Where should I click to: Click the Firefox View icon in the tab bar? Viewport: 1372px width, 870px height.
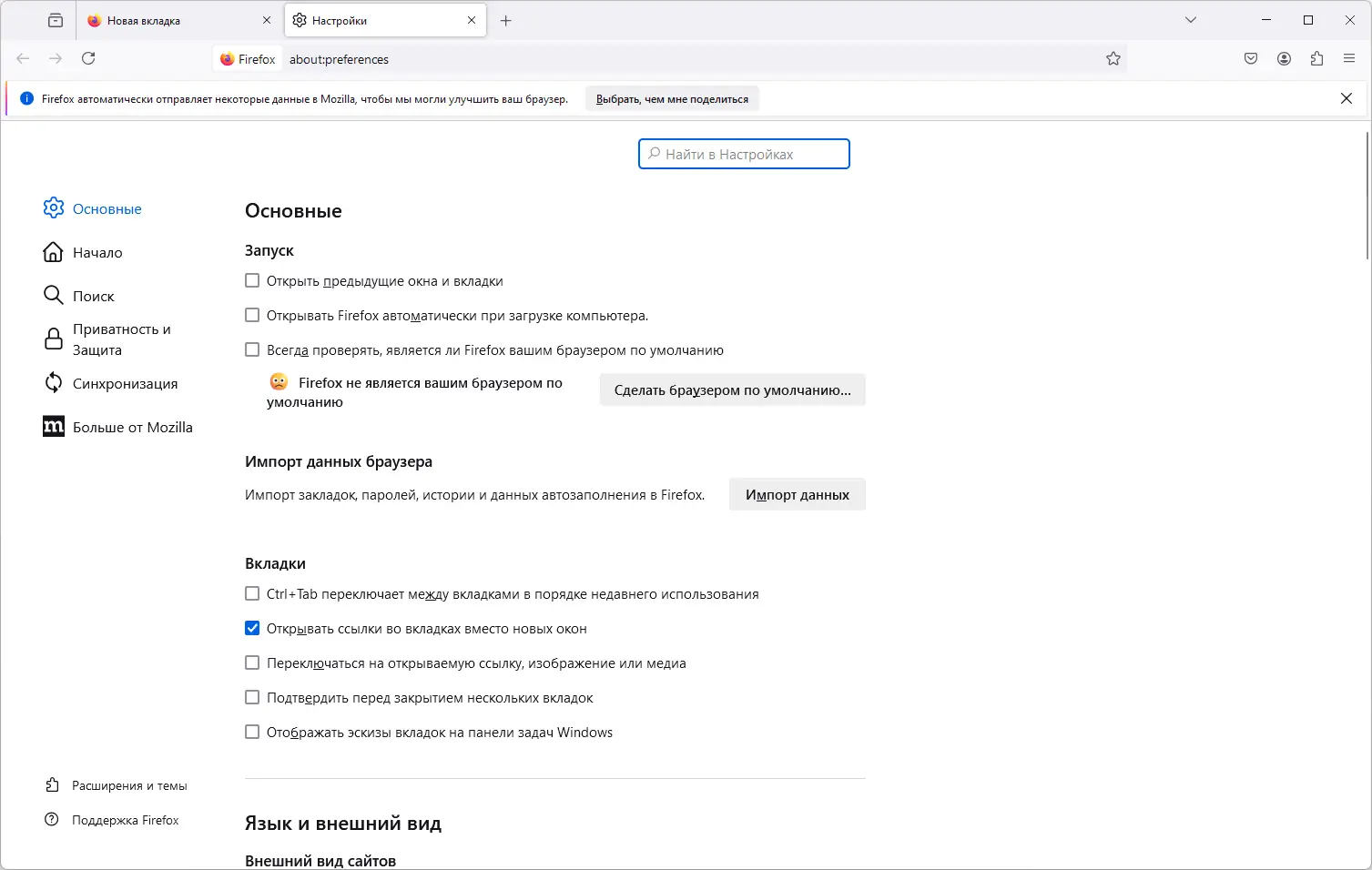[x=56, y=20]
